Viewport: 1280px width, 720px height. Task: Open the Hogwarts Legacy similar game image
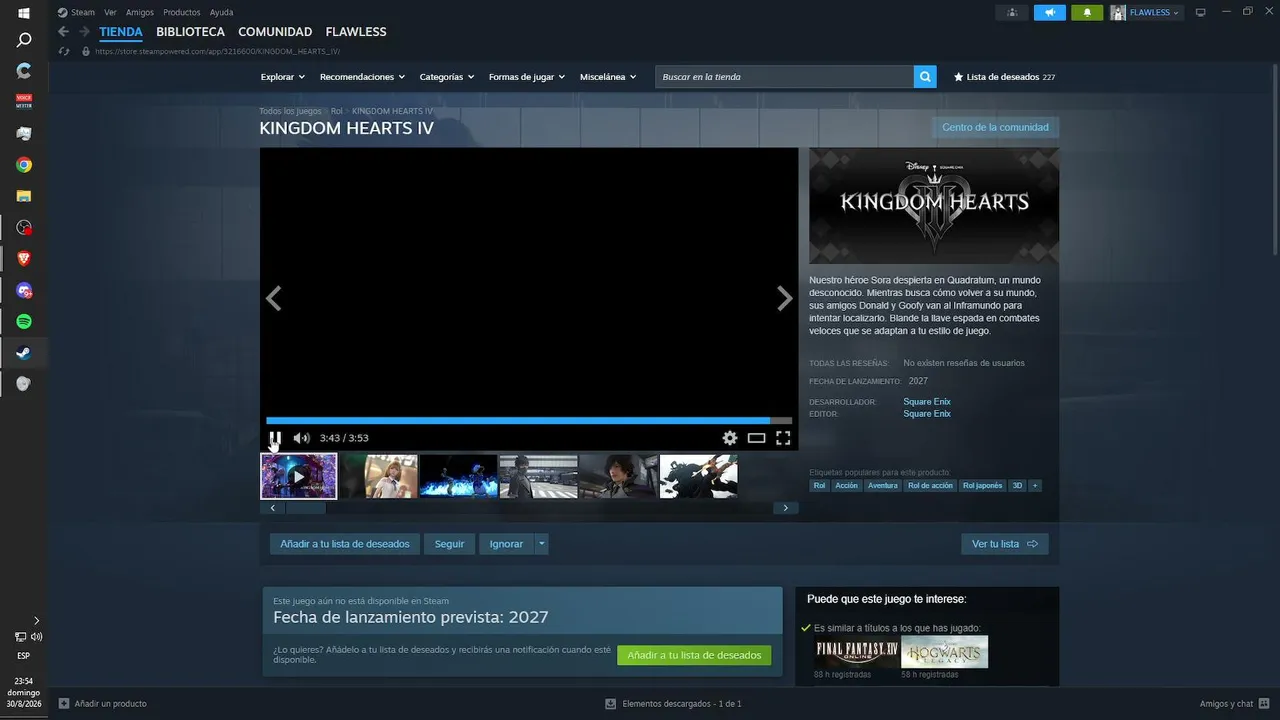pos(944,652)
